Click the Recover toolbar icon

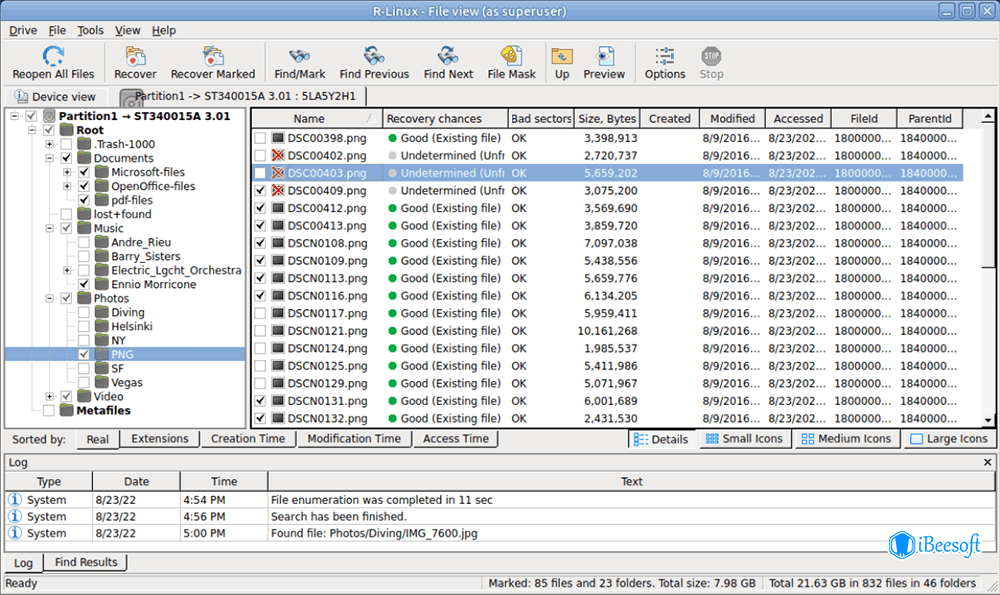(x=135, y=56)
